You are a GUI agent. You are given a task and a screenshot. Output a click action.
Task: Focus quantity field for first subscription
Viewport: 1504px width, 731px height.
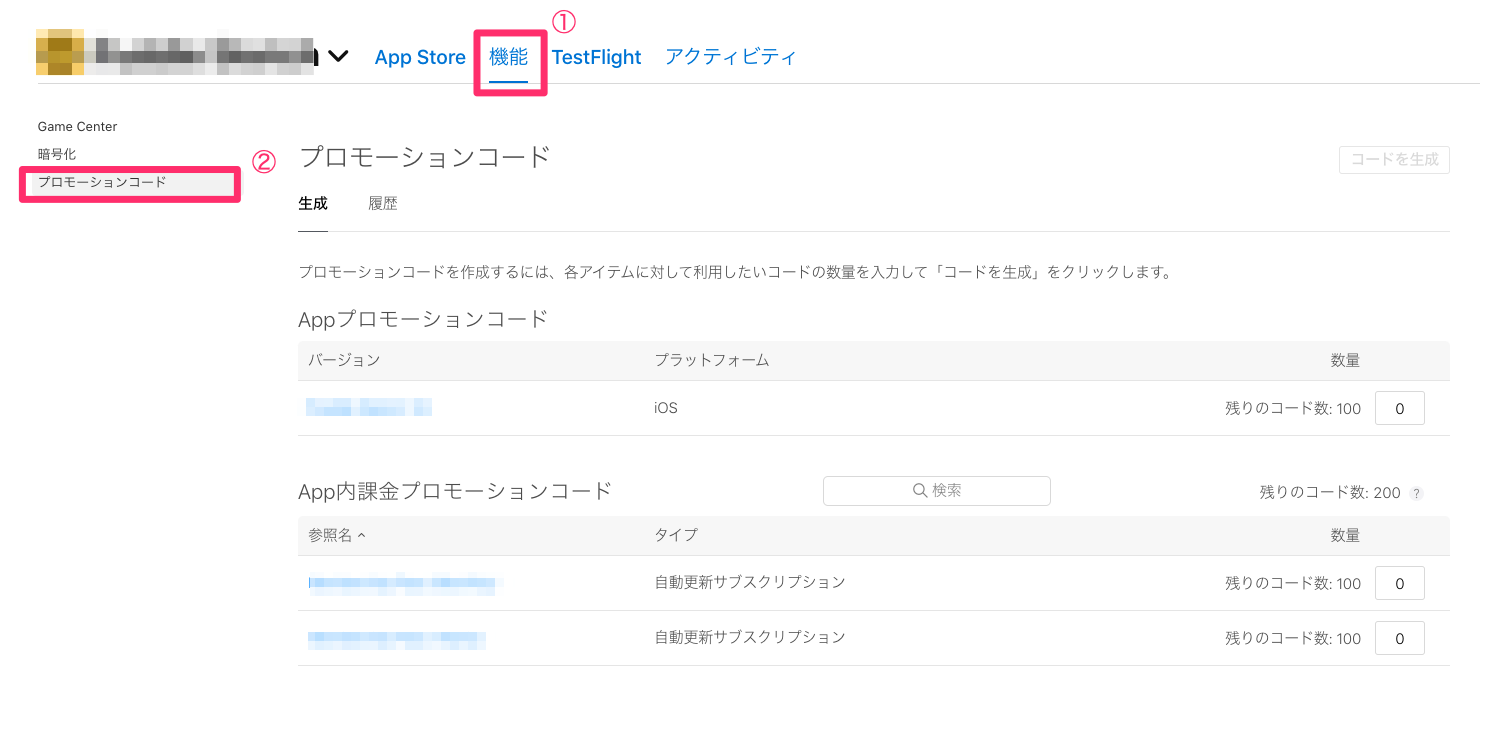pos(1400,583)
